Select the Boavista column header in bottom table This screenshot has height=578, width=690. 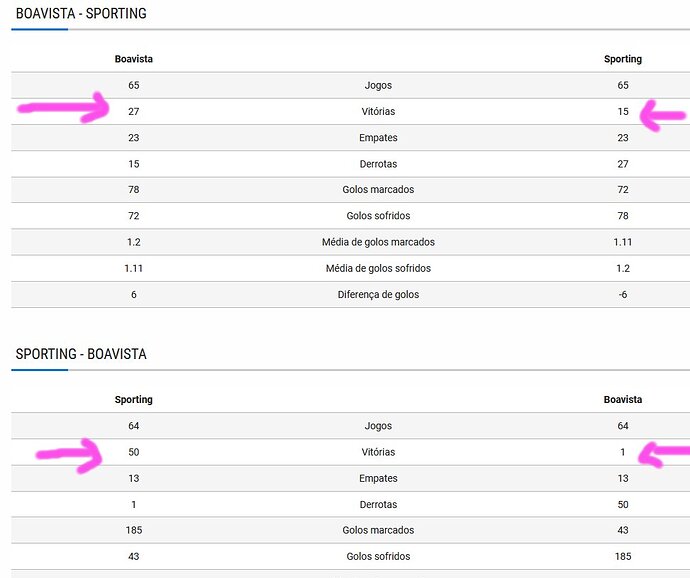click(623, 399)
